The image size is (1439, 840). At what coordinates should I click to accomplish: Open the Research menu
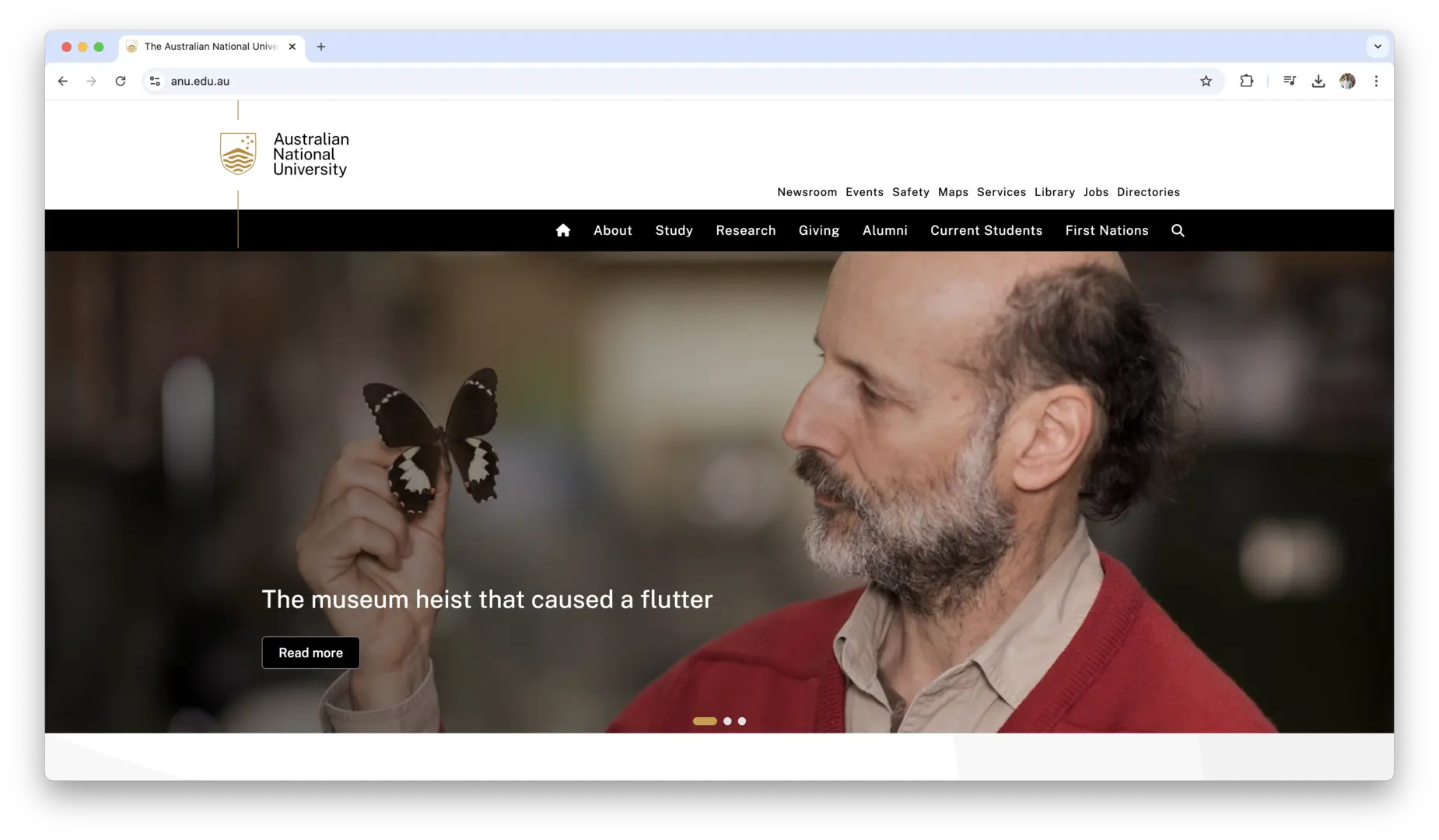[x=746, y=230]
